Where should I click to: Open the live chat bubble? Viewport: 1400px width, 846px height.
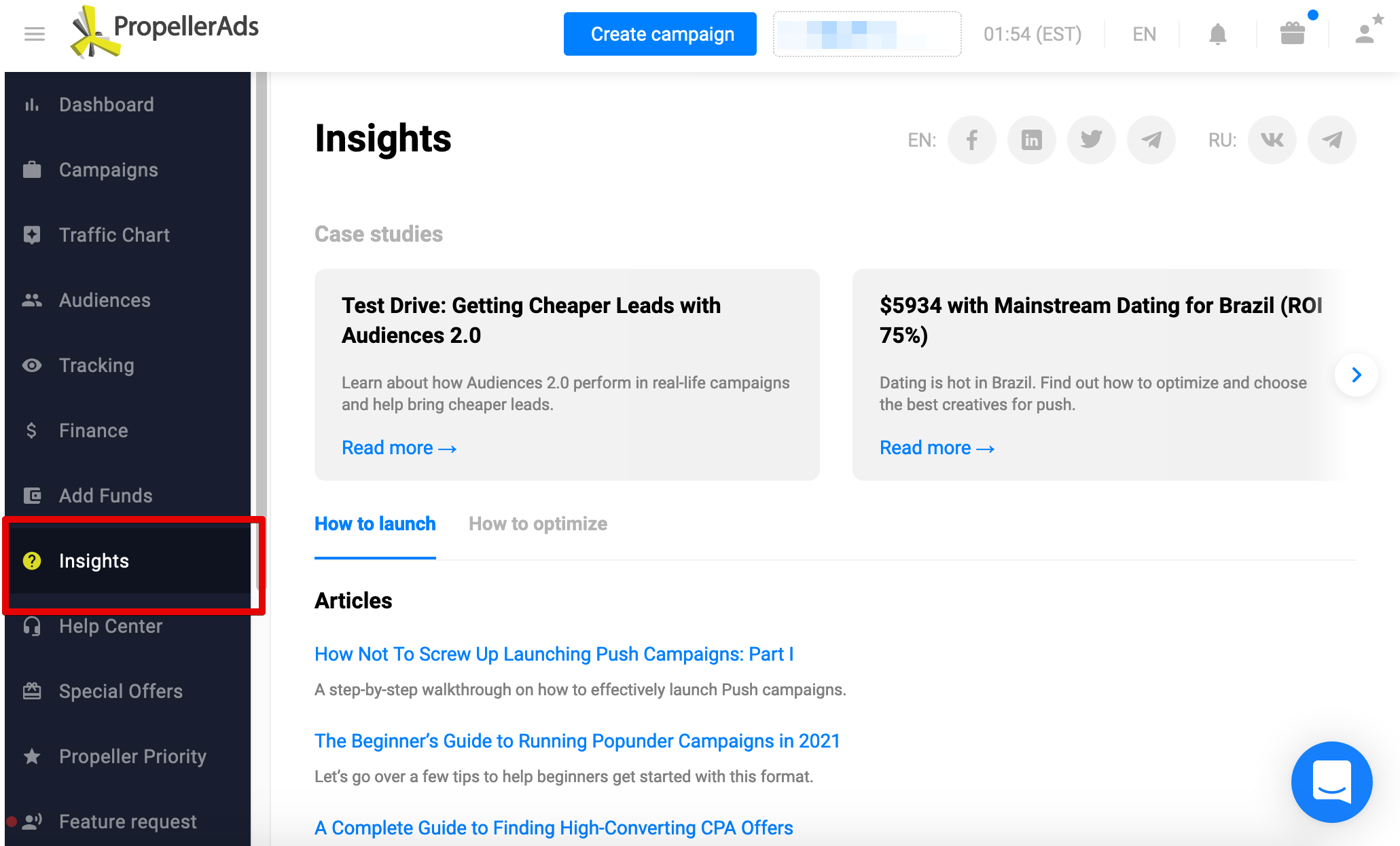1331,781
